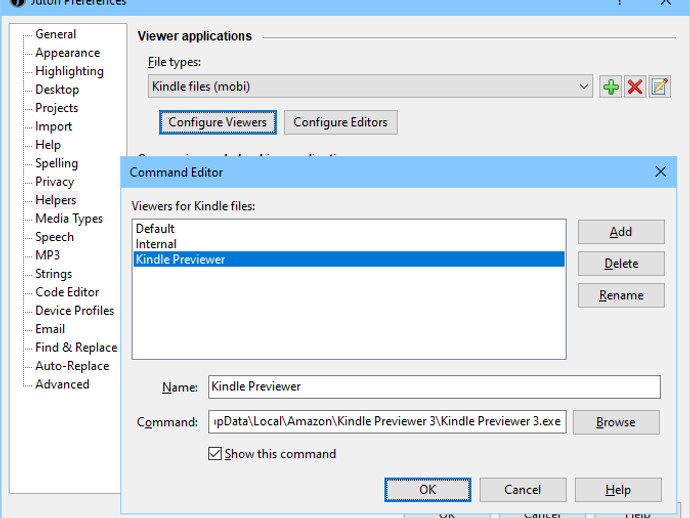The height and width of the screenshot is (518, 690).
Task: Open Media Types preferences page
Action: [69, 219]
